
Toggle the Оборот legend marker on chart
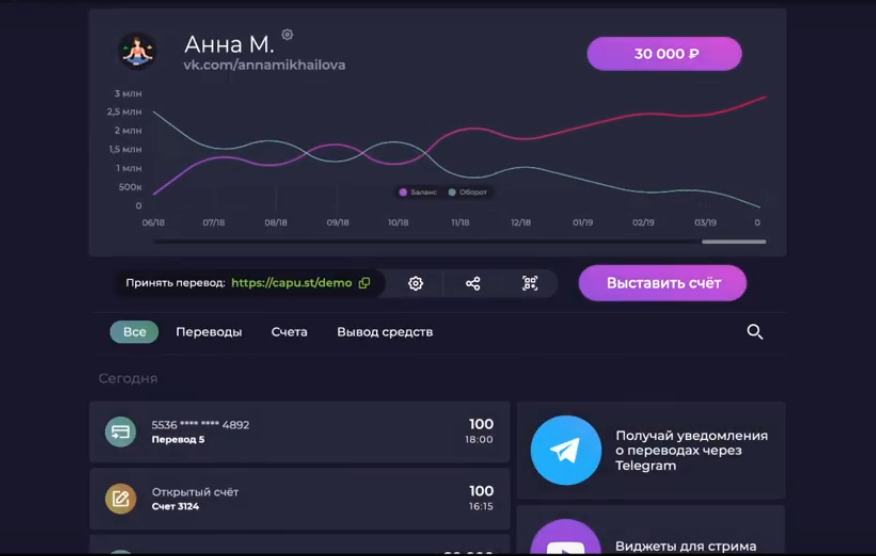452,192
